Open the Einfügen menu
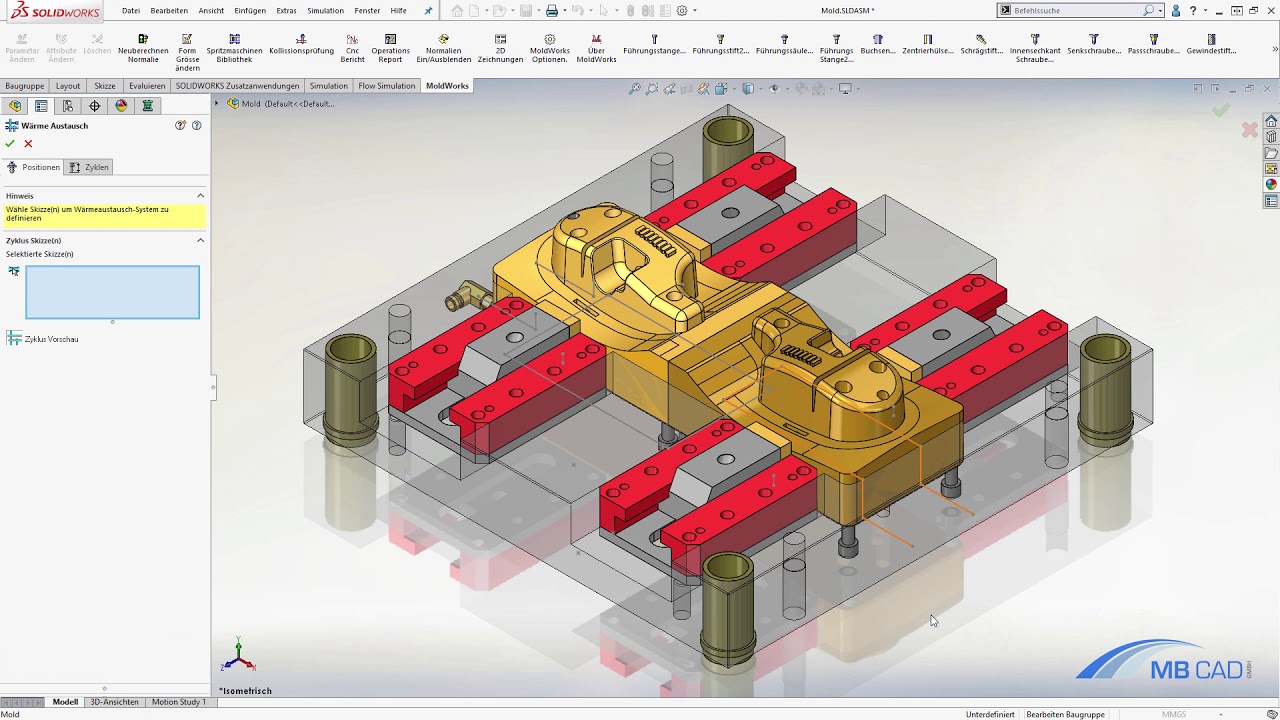The image size is (1280, 720). (x=250, y=10)
